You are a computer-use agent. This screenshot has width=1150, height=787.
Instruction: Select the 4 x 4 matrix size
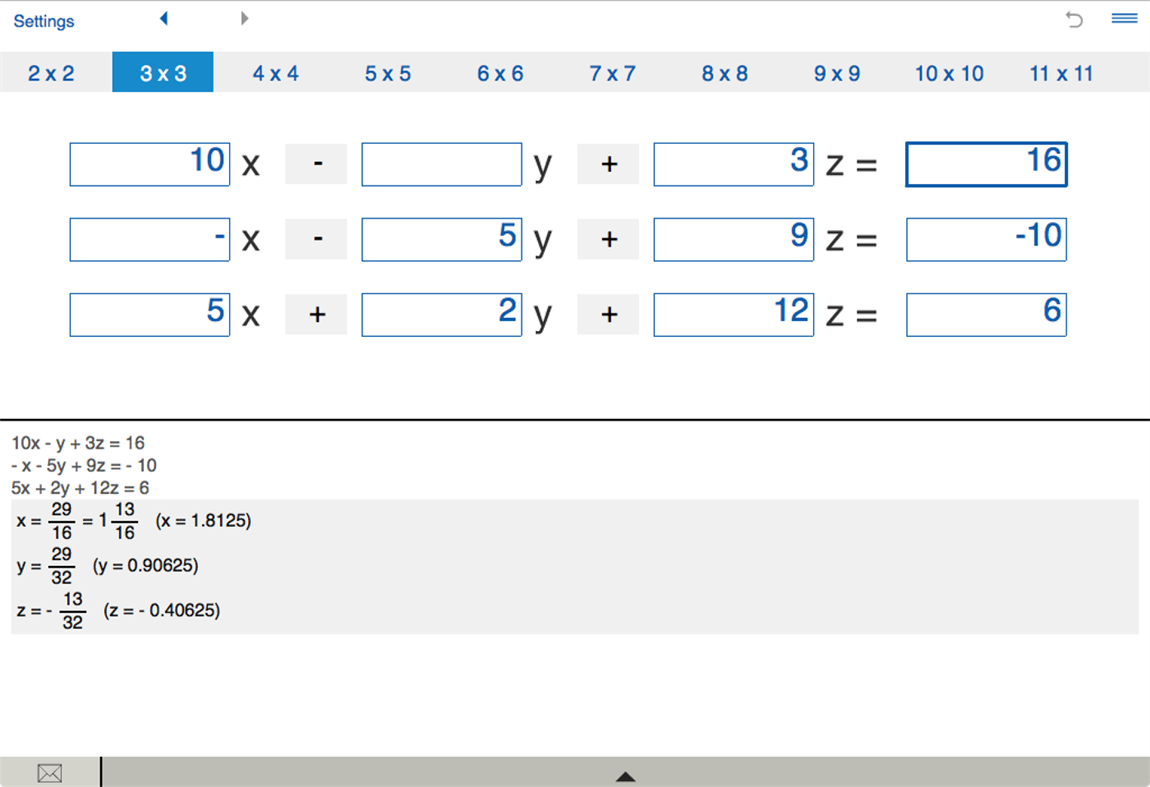click(x=274, y=71)
